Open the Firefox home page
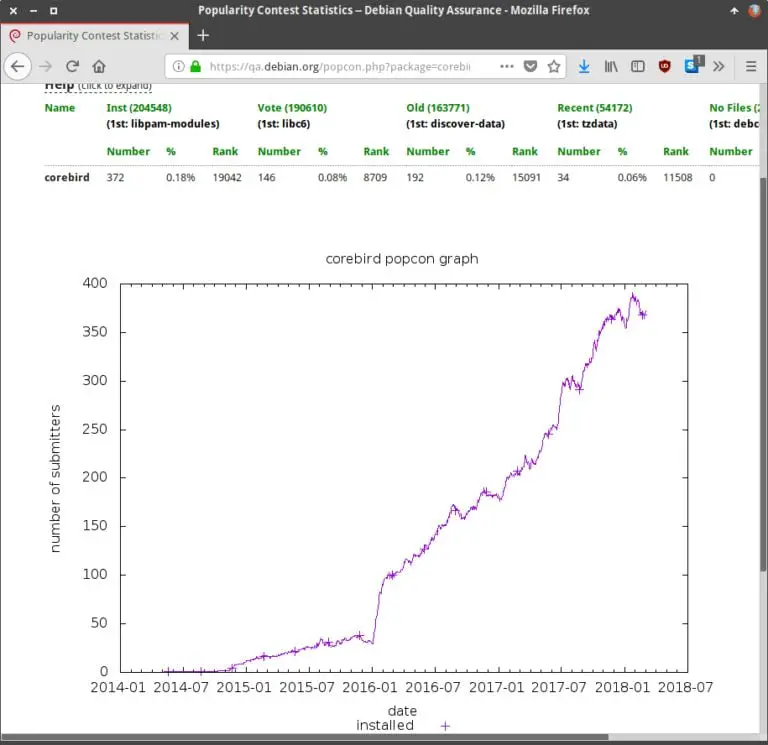 [x=99, y=66]
